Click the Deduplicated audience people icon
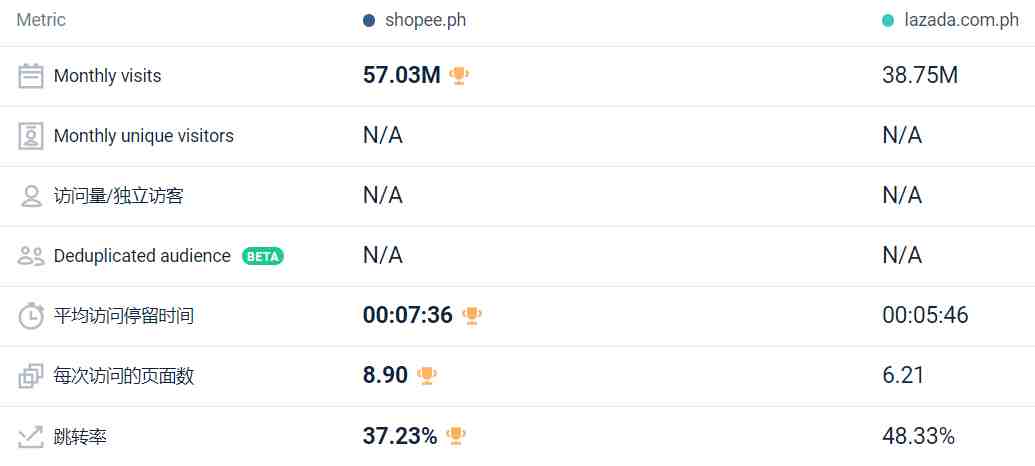1035x466 pixels. coord(30,256)
